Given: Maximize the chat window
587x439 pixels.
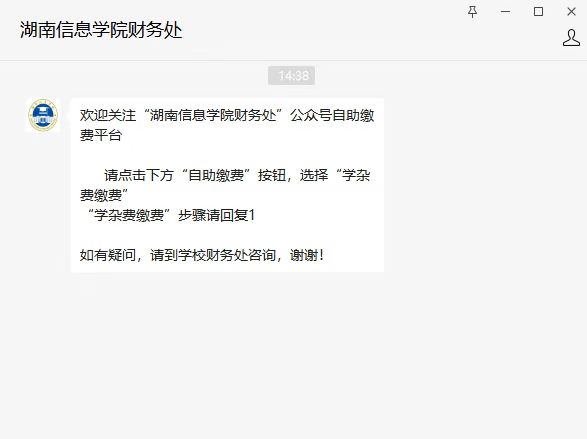Looking at the screenshot, I should [538, 12].
